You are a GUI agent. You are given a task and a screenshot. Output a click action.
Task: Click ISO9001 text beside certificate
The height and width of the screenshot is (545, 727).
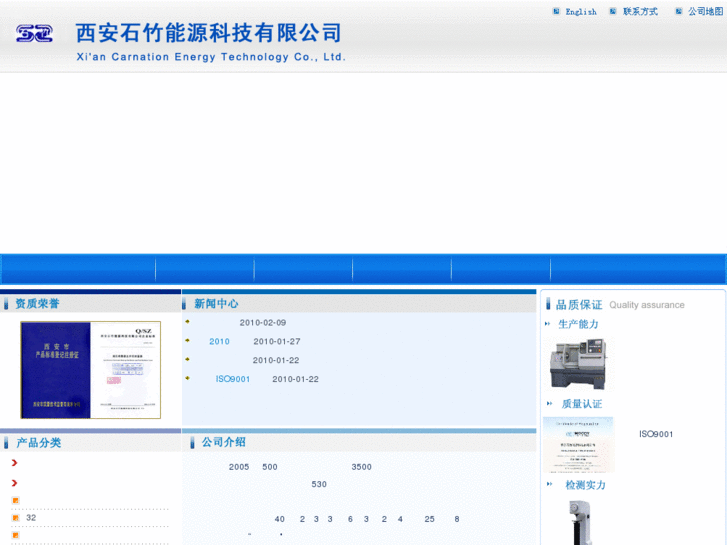coord(656,434)
